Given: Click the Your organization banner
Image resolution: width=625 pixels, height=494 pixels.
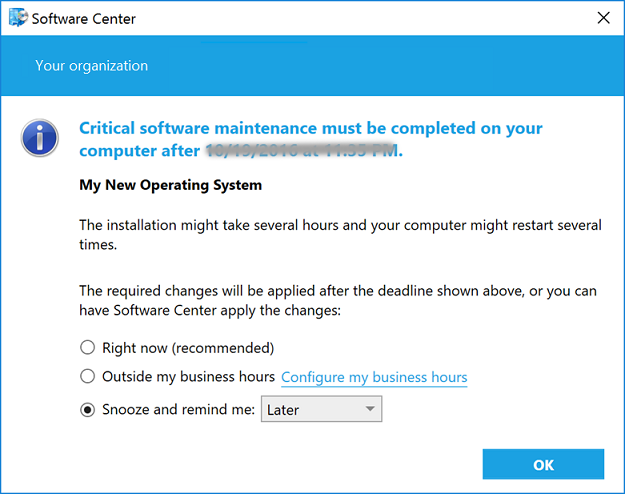Looking at the screenshot, I should pos(91,66).
